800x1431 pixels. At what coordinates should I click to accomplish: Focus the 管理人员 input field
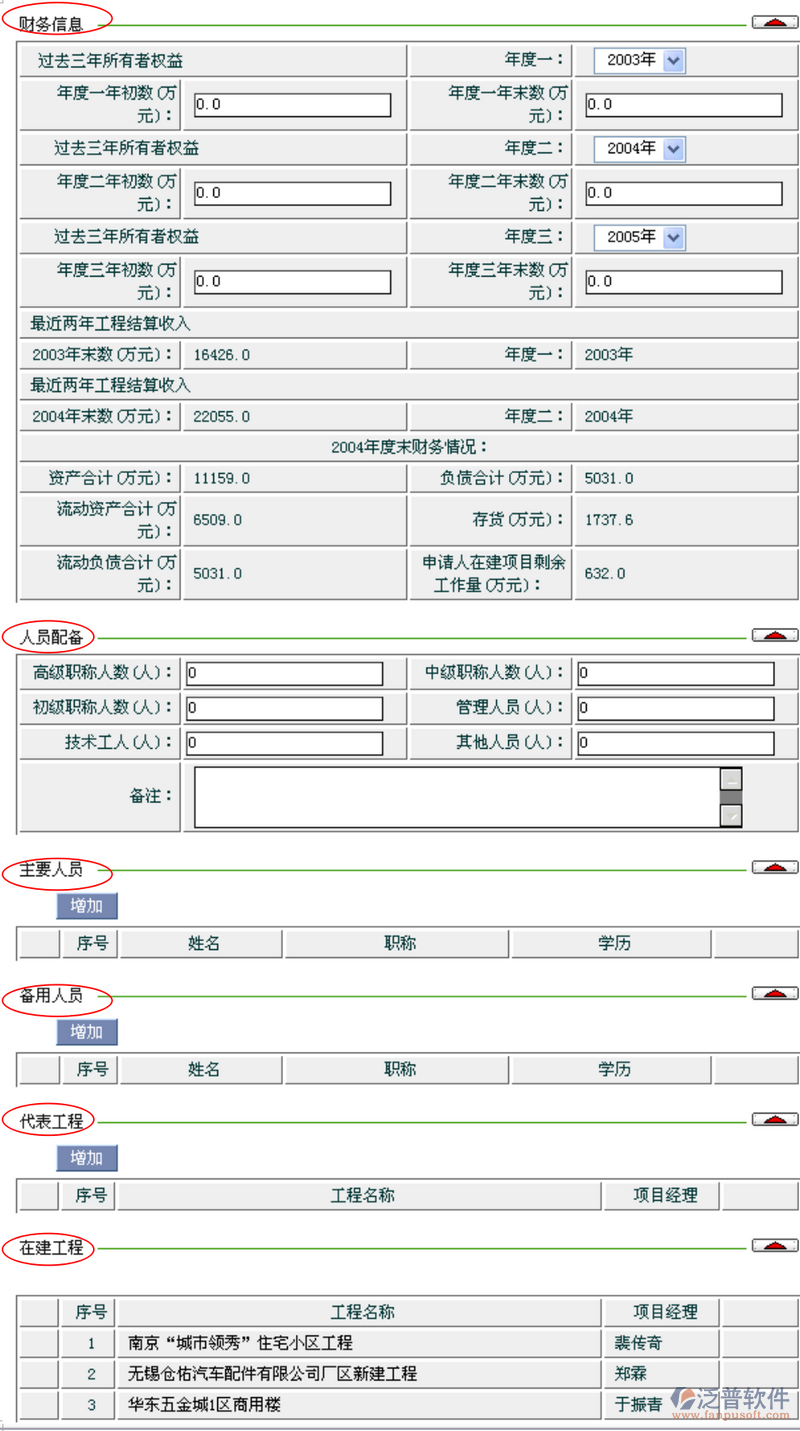click(676, 709)
